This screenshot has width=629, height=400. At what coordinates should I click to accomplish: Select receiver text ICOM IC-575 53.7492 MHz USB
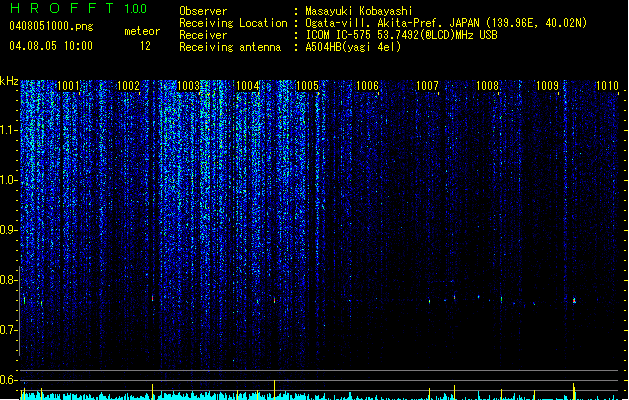click(x=402, y=35)
